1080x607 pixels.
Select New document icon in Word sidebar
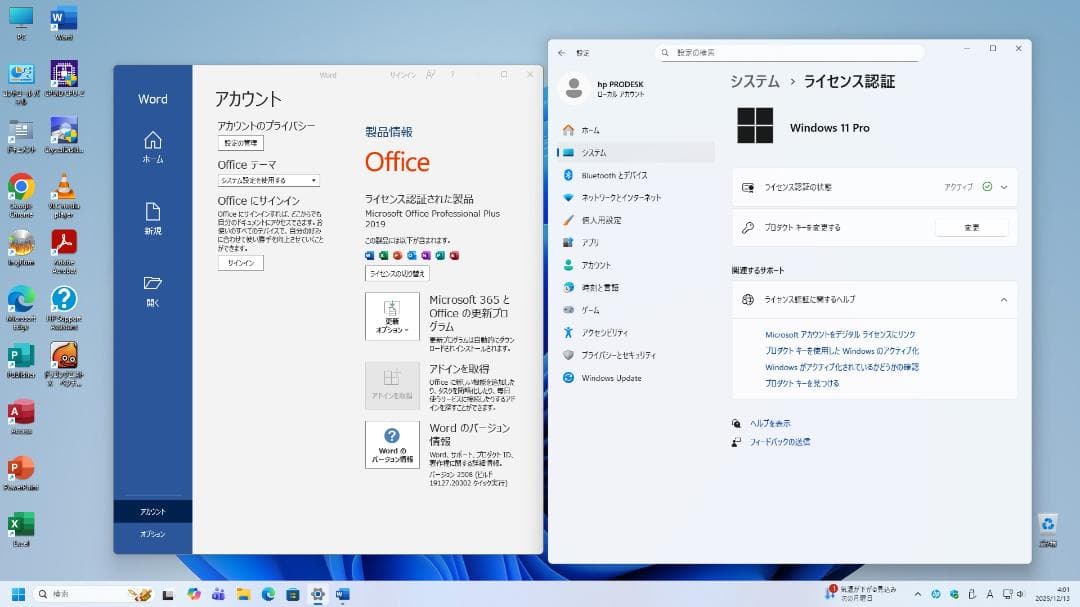tap(152, 218)
